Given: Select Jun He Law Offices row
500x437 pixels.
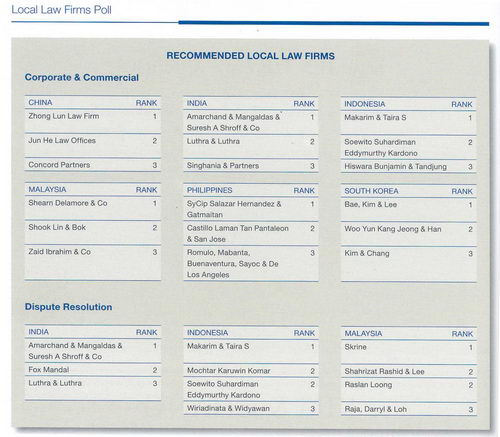Looking at the screenshot, I should pos(92,146).
